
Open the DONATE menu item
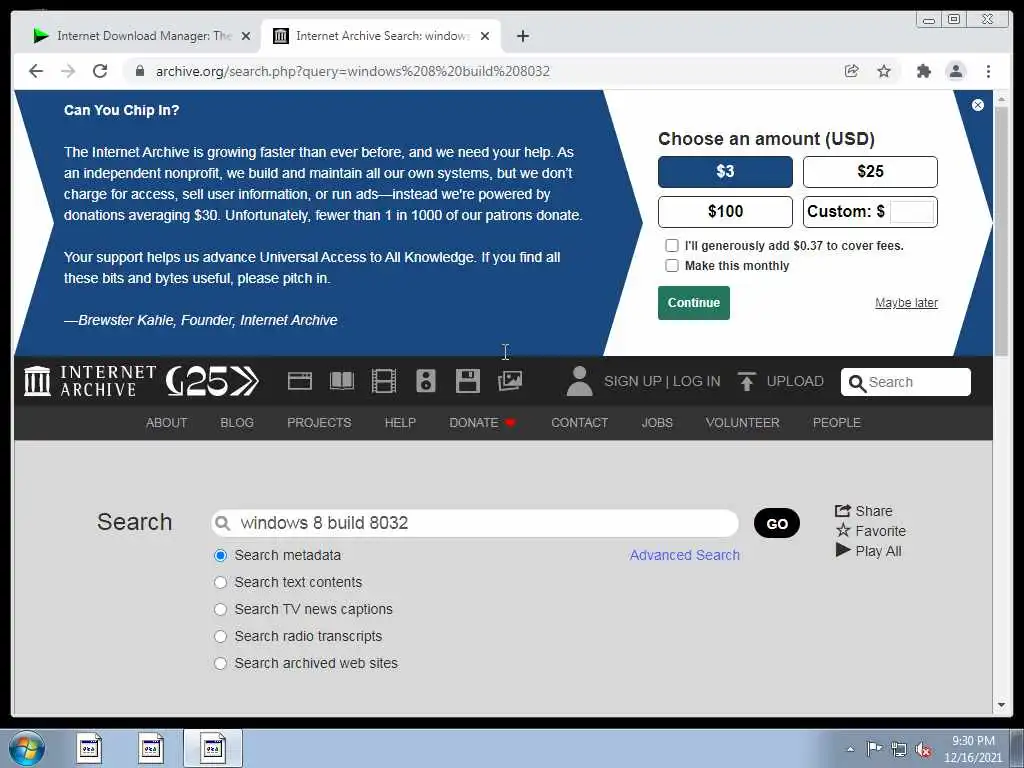(x=482, y=423)
